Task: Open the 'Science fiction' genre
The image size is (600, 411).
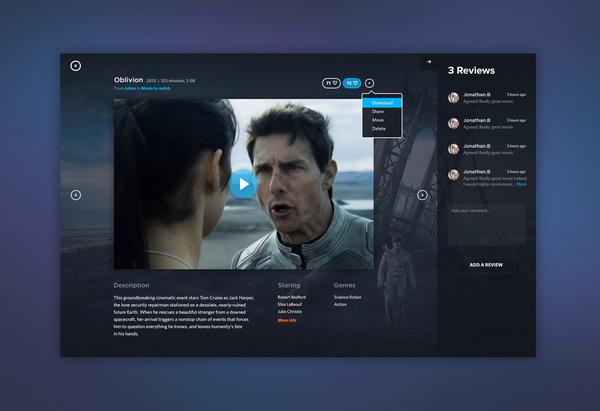Action: (348, 297)
